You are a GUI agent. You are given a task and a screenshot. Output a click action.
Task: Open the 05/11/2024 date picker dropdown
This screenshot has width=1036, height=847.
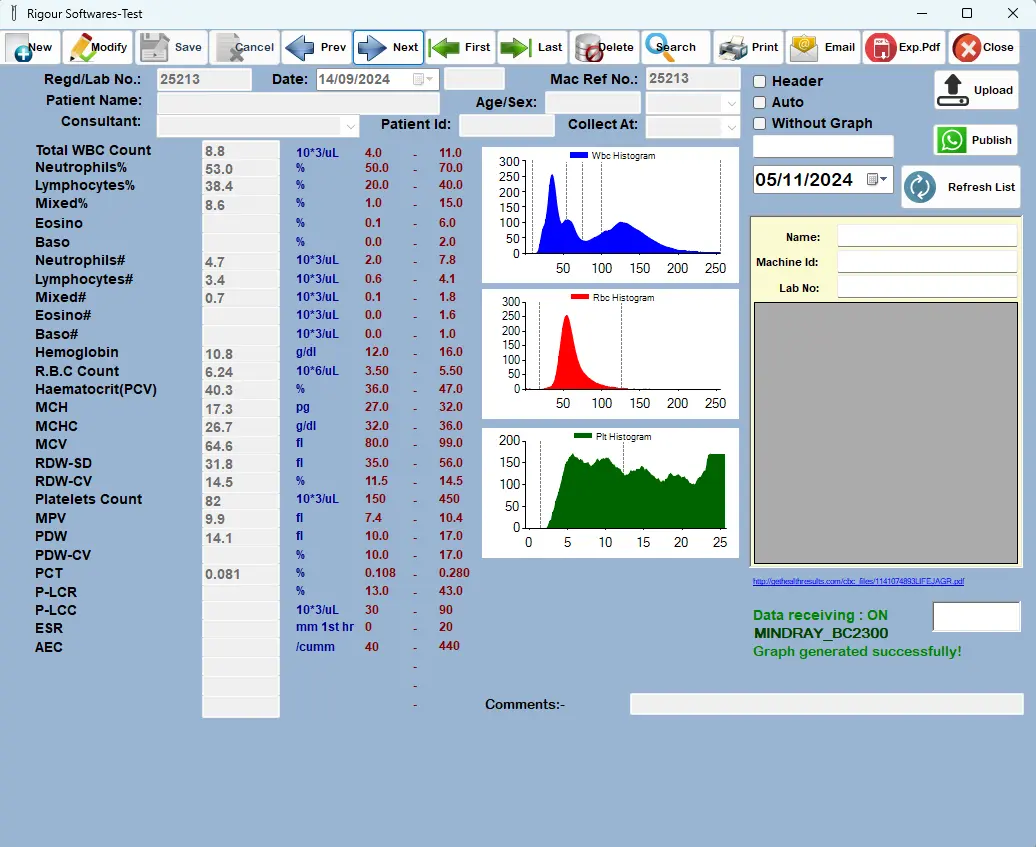point(877,179)
